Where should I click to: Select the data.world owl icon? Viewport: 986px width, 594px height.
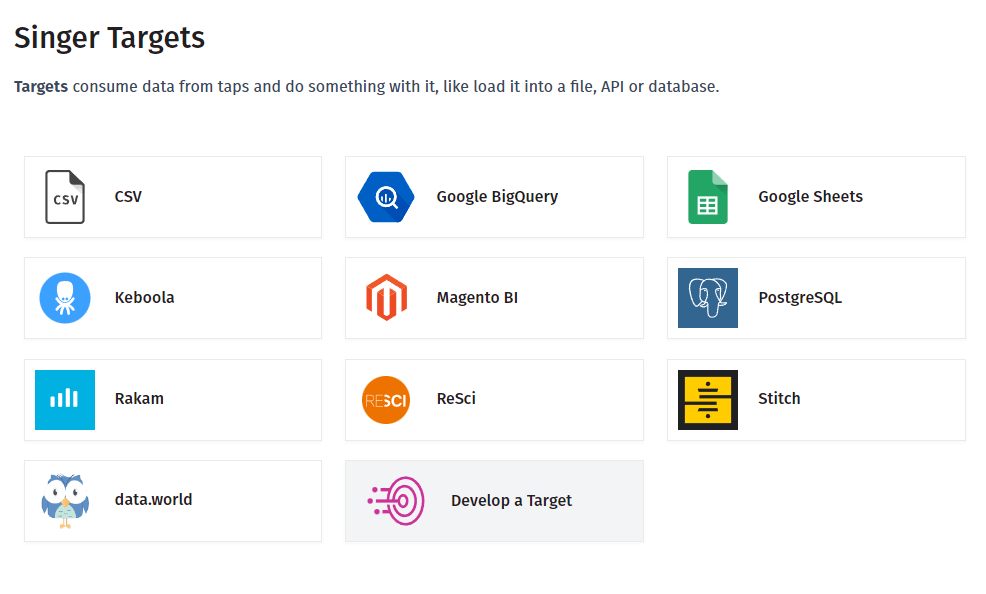[64, 500]
